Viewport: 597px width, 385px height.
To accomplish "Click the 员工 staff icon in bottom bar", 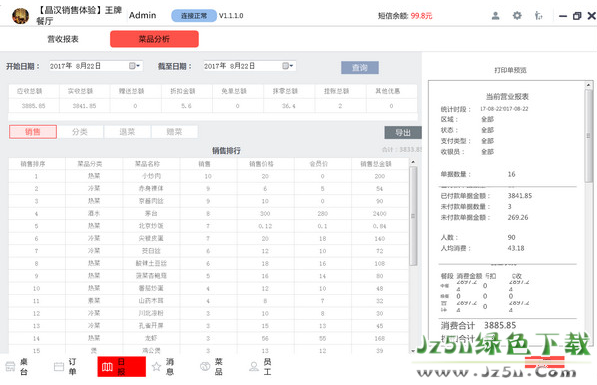I will click(254, 366).
